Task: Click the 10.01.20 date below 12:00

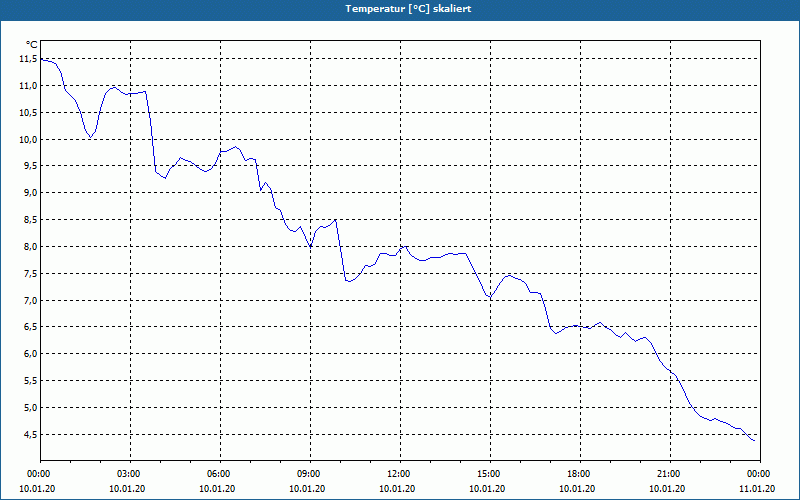Action: [397, 489]
